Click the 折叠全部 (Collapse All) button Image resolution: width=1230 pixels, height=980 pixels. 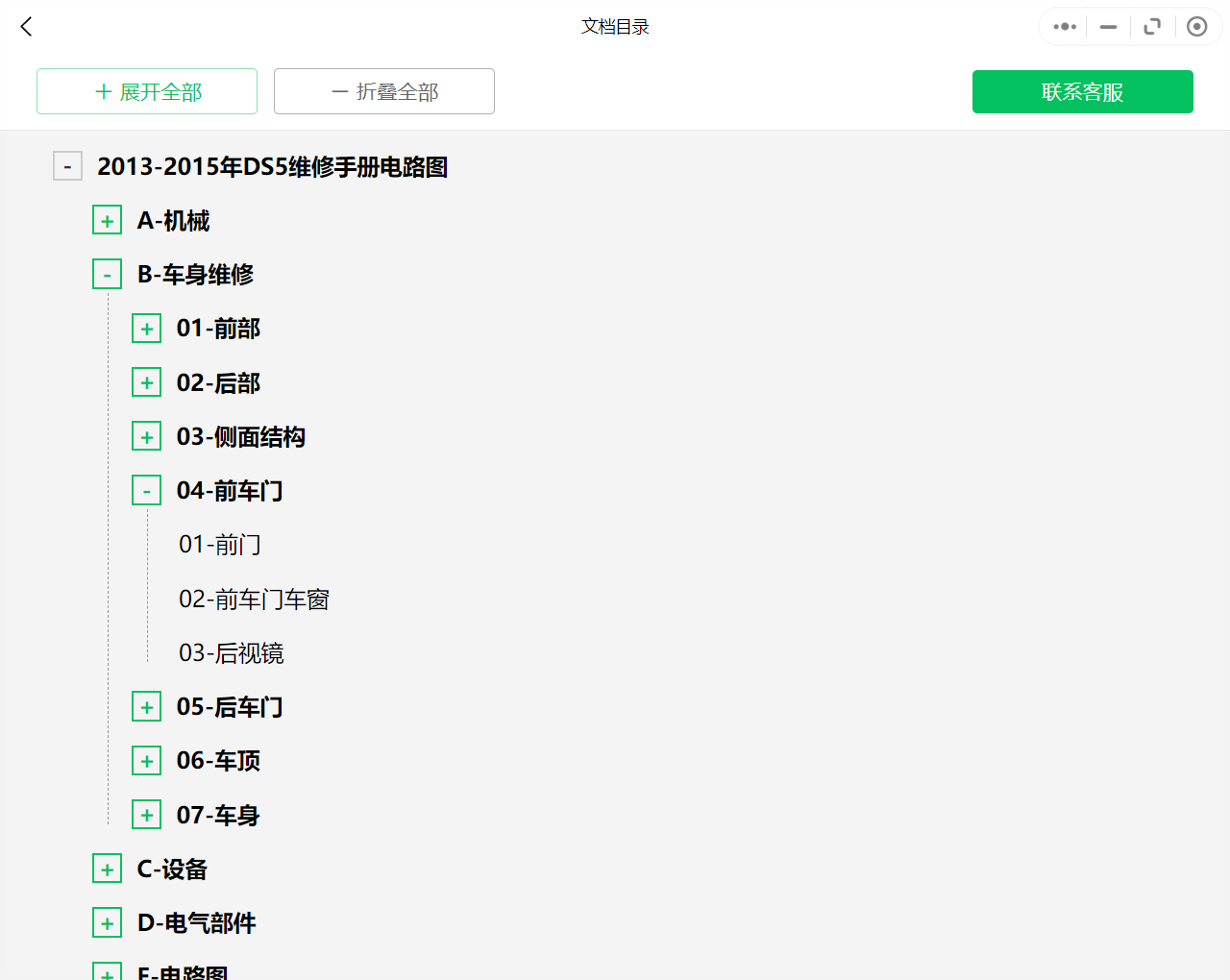[383, 91]
